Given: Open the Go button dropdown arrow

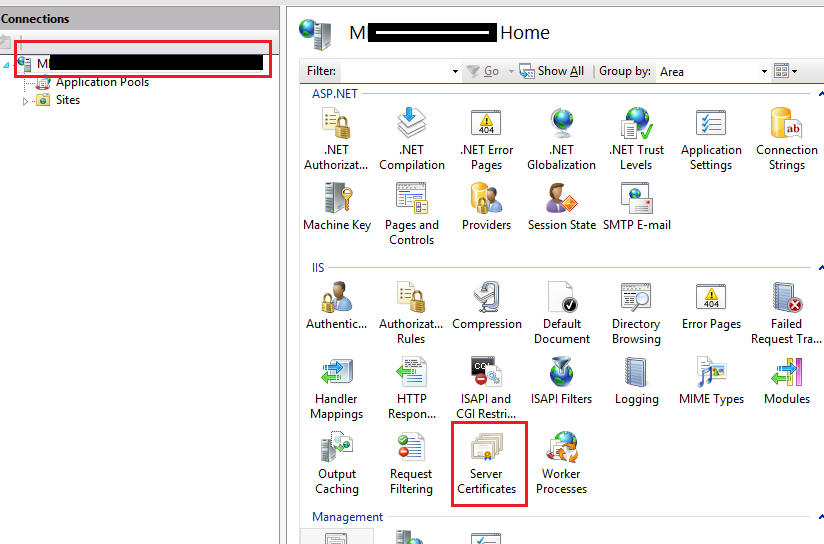Looking at the screenshot, I should coord(511,71).
